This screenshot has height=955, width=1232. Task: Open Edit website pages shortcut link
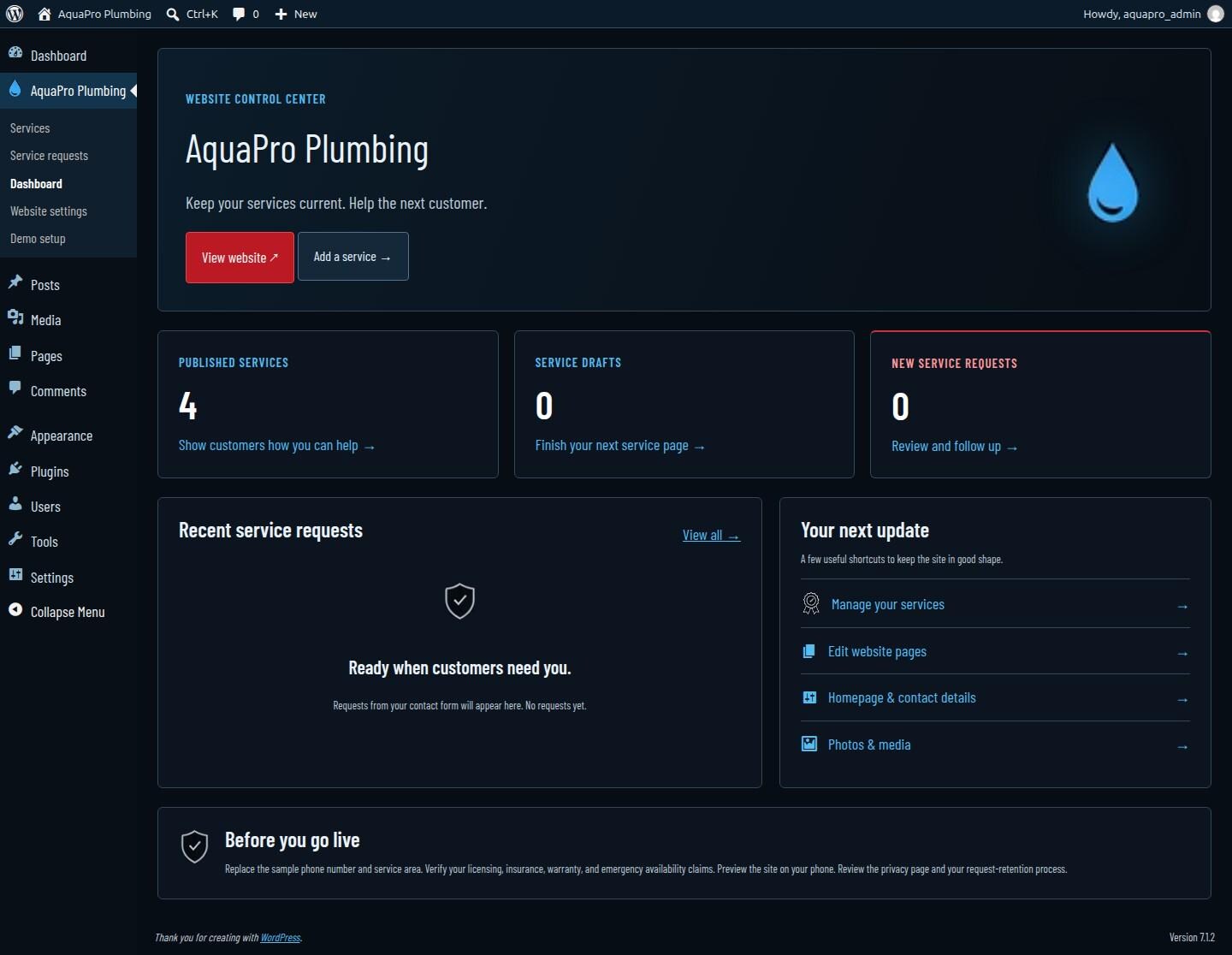[877, 652]
